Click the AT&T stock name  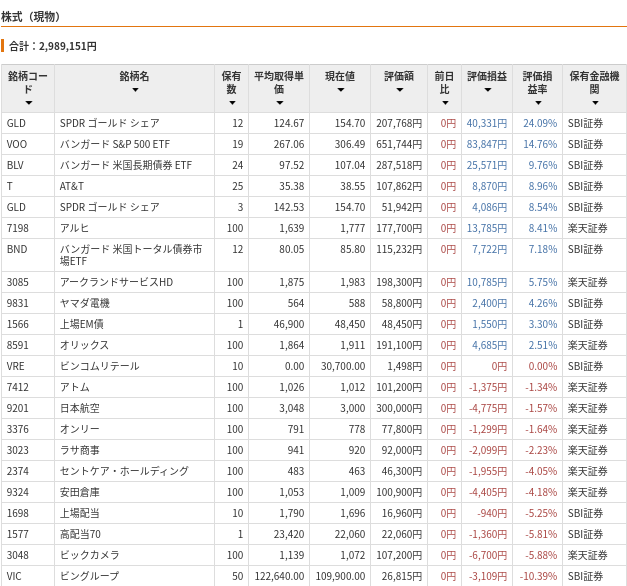point(72,186)
